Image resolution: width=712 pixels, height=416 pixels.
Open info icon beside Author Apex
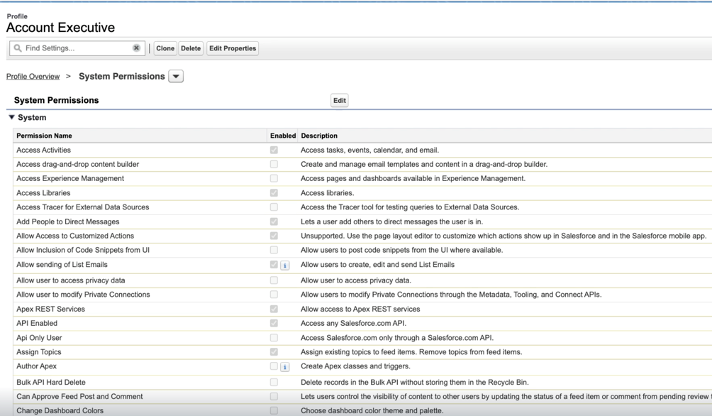pos(285,367)
